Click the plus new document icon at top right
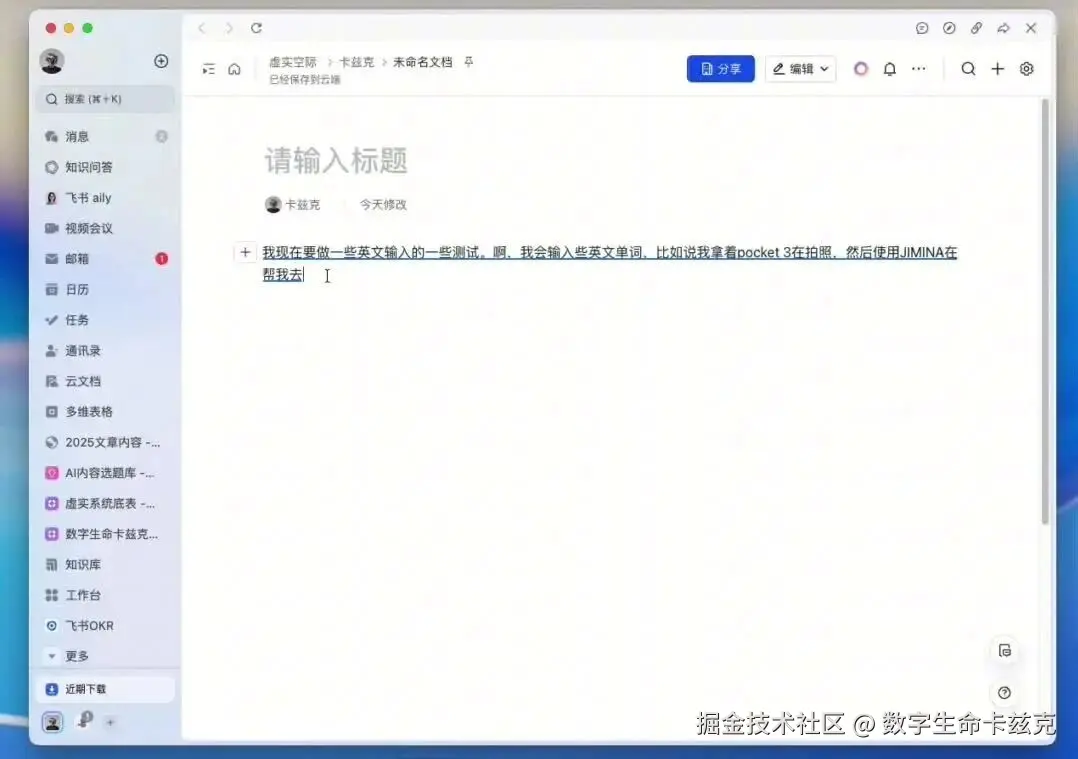 998,69
